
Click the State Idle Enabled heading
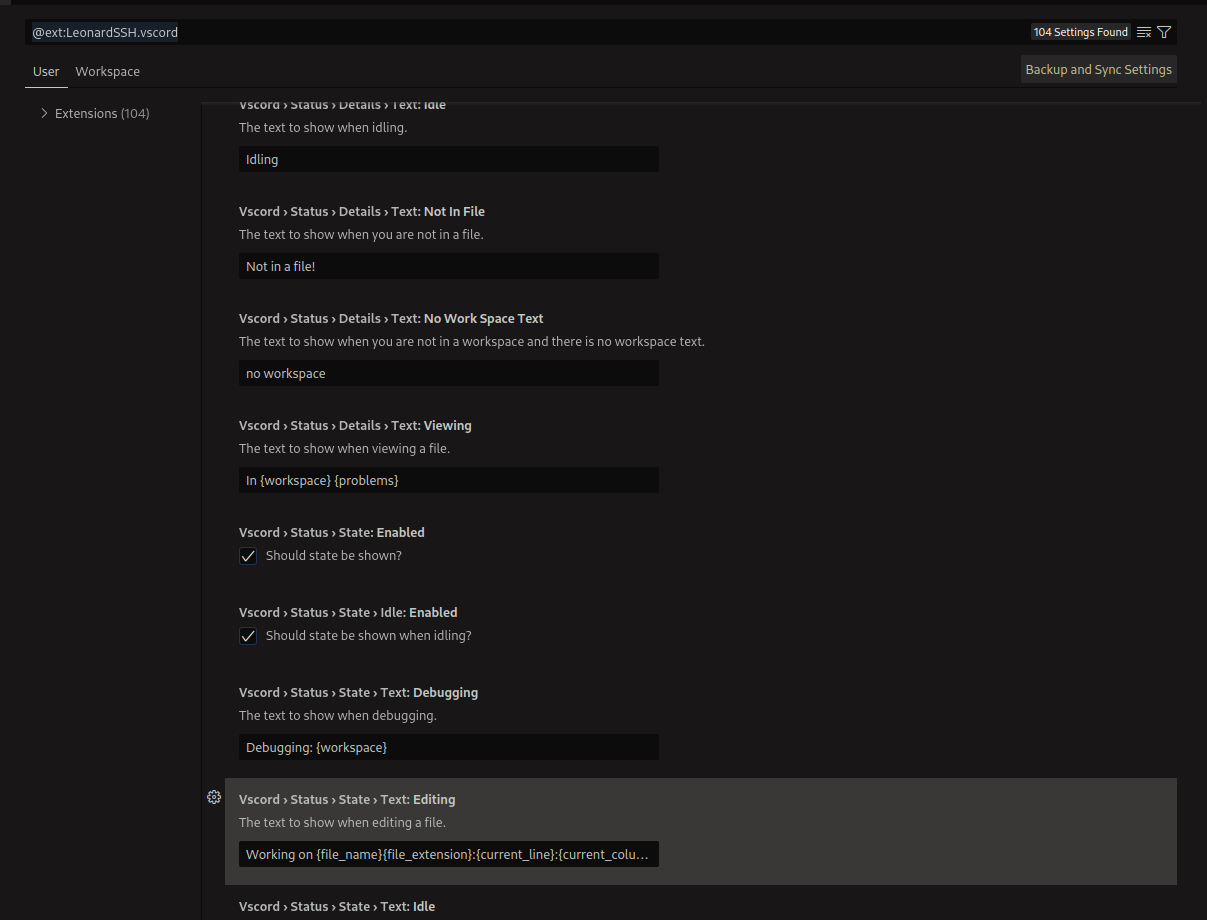[348, 612]
